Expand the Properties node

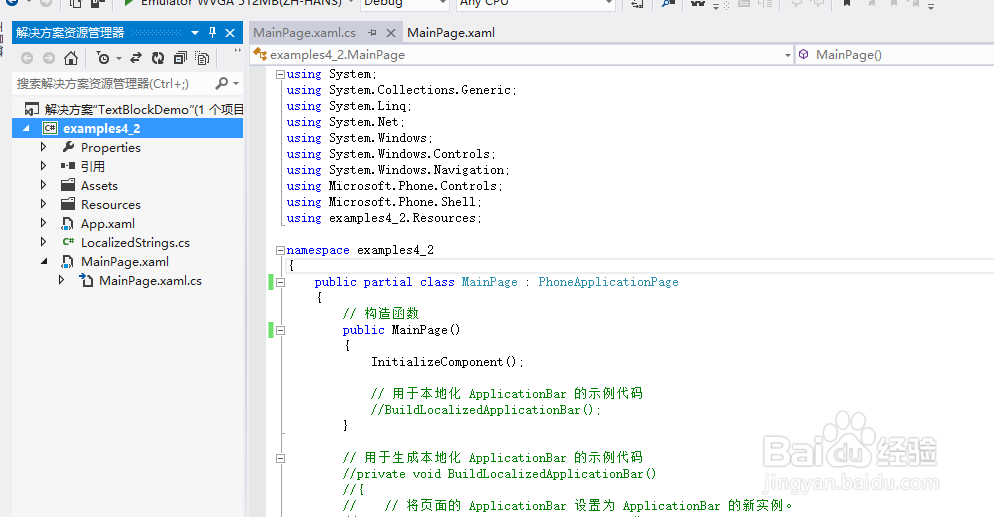tap(43, 147)
